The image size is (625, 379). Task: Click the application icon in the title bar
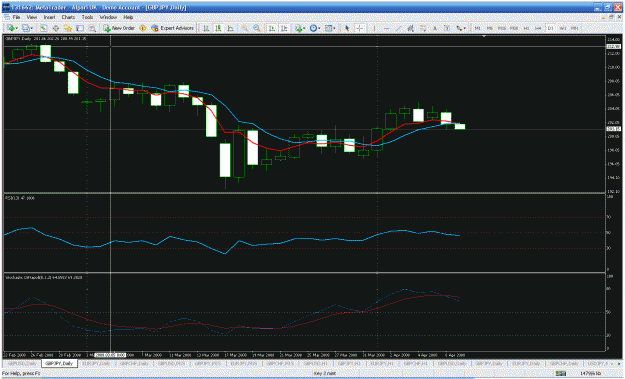[7, 7]
